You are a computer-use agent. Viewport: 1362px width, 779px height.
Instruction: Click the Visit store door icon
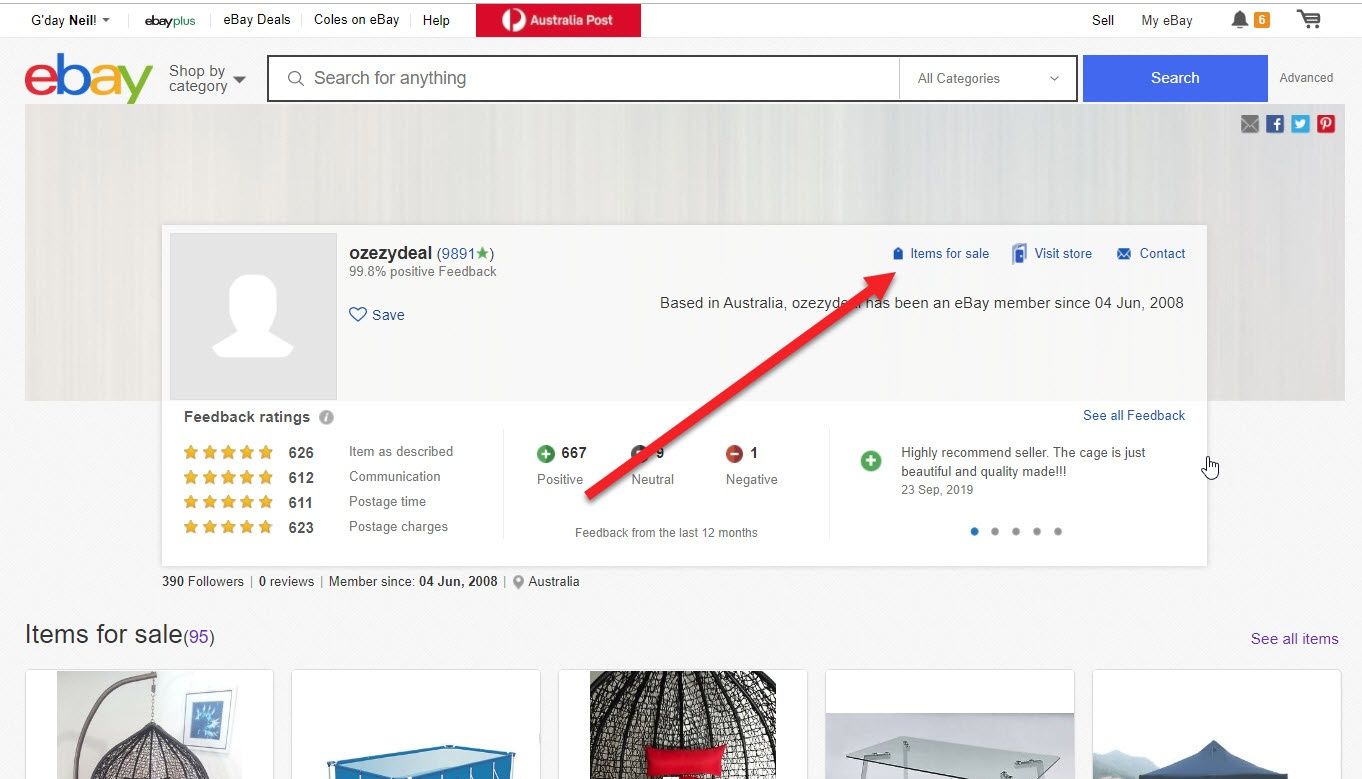coord(1019,253)
